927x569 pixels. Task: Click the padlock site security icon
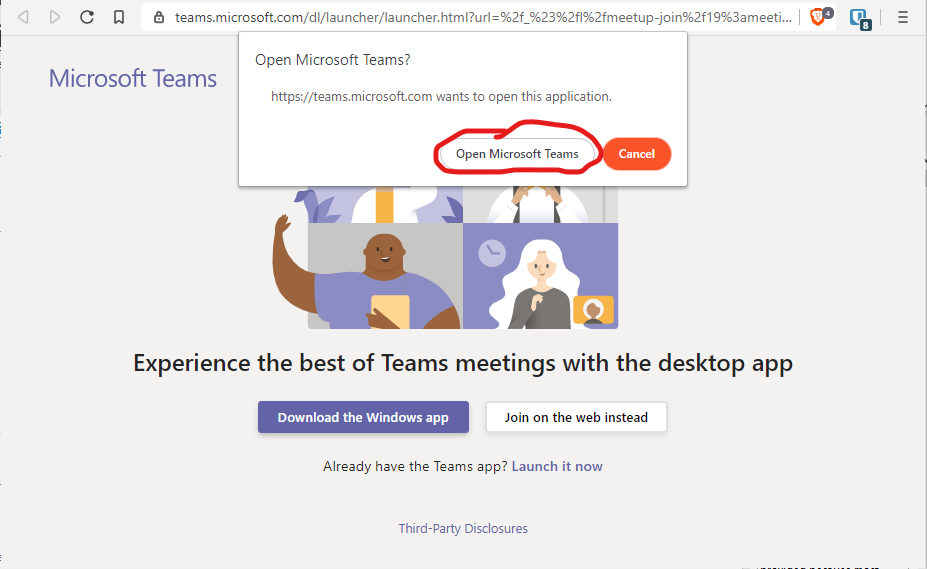159,17
